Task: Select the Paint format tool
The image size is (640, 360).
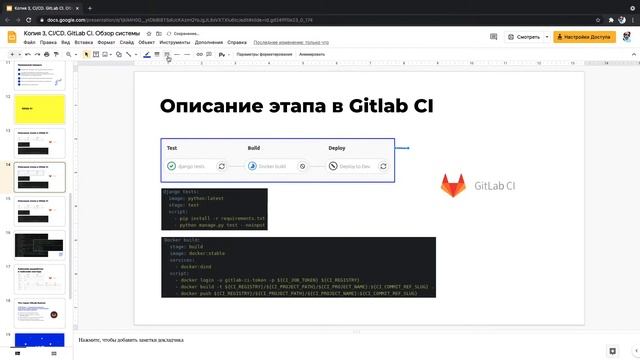Action: point(56,54)
